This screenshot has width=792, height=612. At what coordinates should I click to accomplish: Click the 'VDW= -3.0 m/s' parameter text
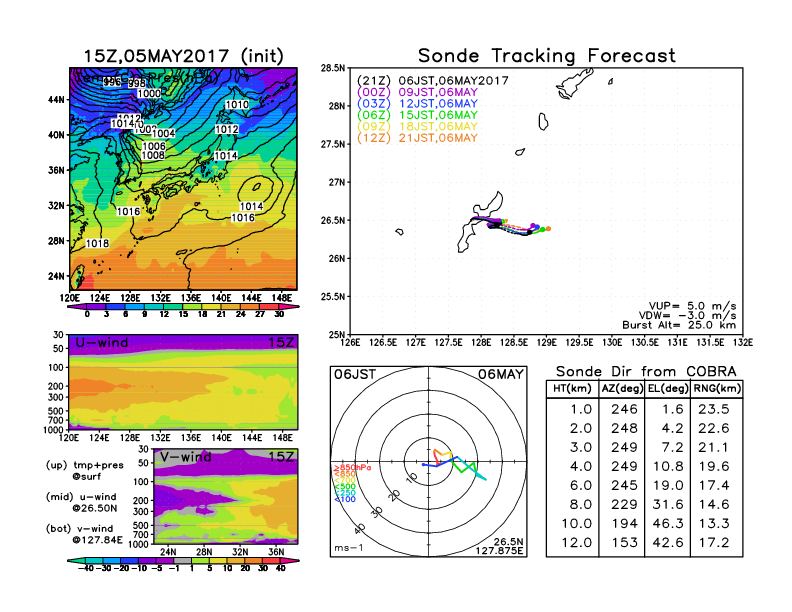(687, 316)
